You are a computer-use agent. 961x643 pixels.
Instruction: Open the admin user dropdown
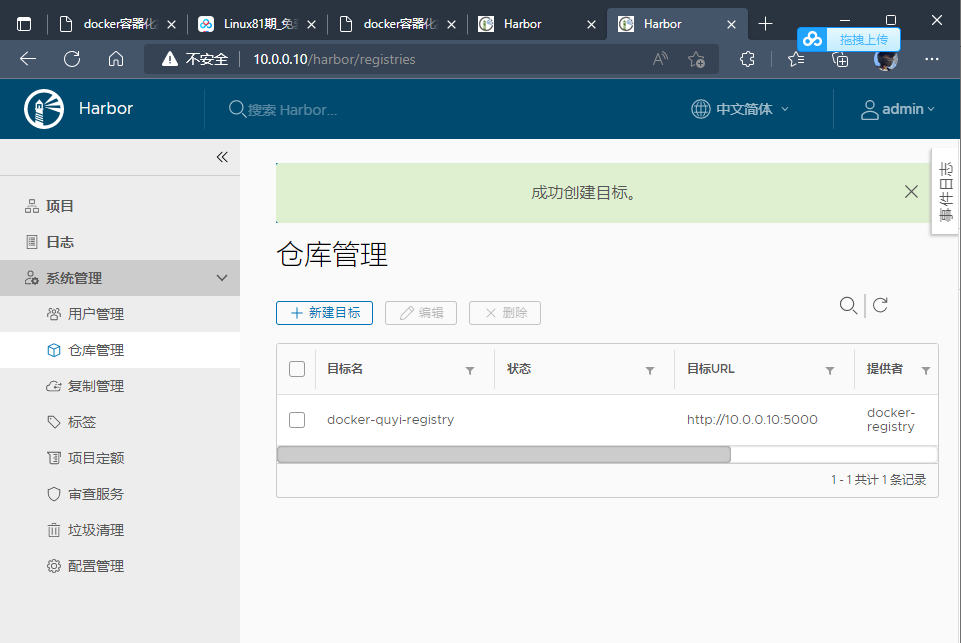[x=898, y=109]
